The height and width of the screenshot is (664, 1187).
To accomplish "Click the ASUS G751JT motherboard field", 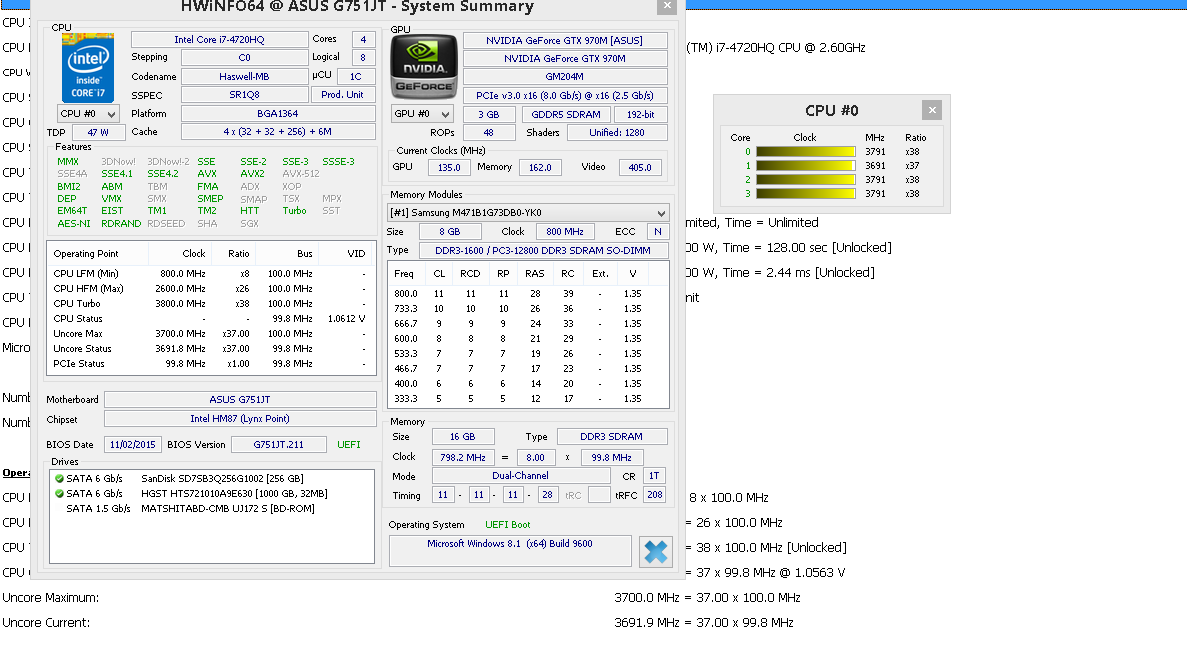I will click(240, 400).
